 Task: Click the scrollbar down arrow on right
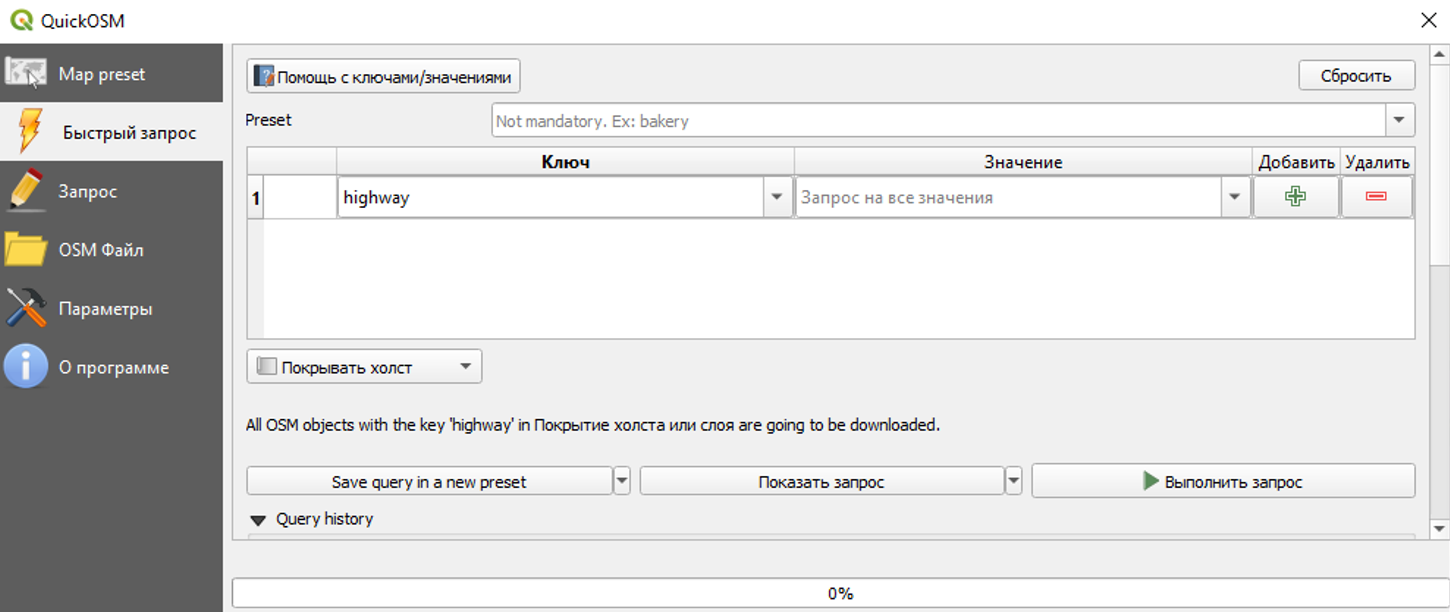coord(1439,528)
